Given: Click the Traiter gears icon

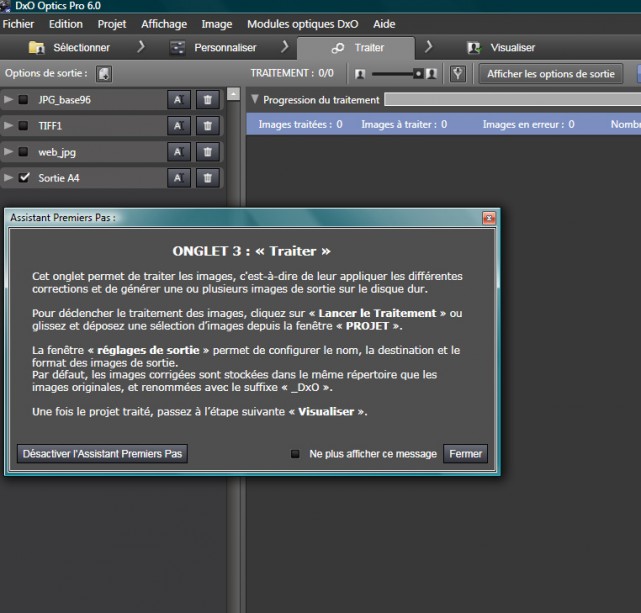Looking at the screenshot, I should [338, 48].
